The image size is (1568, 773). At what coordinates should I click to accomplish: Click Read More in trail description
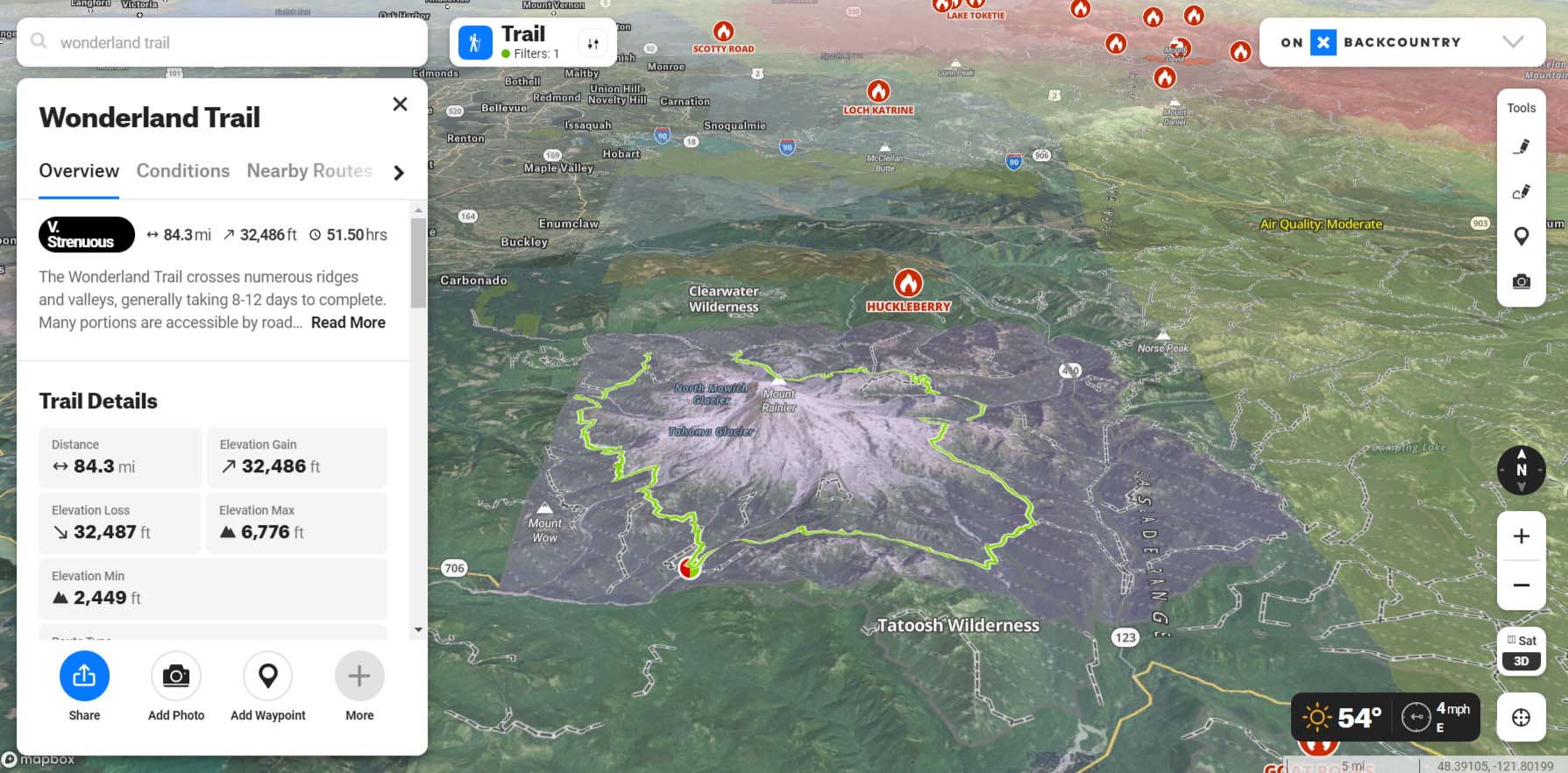coord(348,323)
